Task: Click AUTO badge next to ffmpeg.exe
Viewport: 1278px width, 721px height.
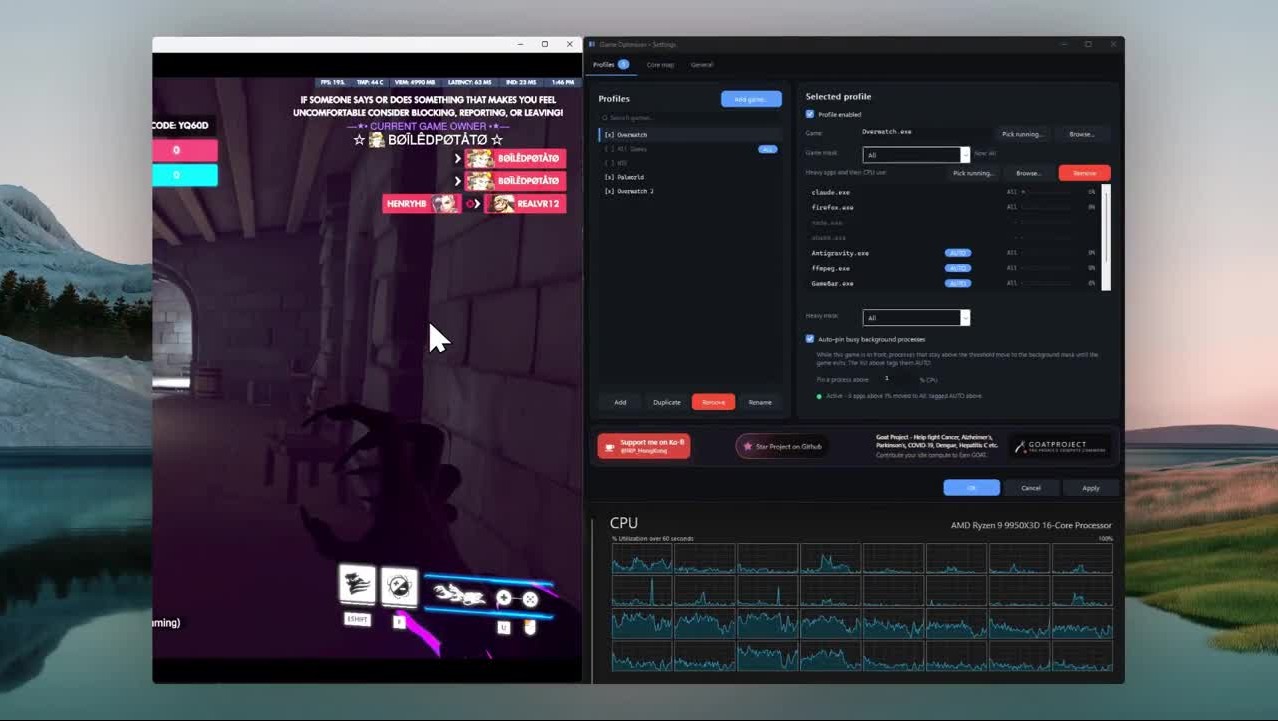Action: (958, 268)
